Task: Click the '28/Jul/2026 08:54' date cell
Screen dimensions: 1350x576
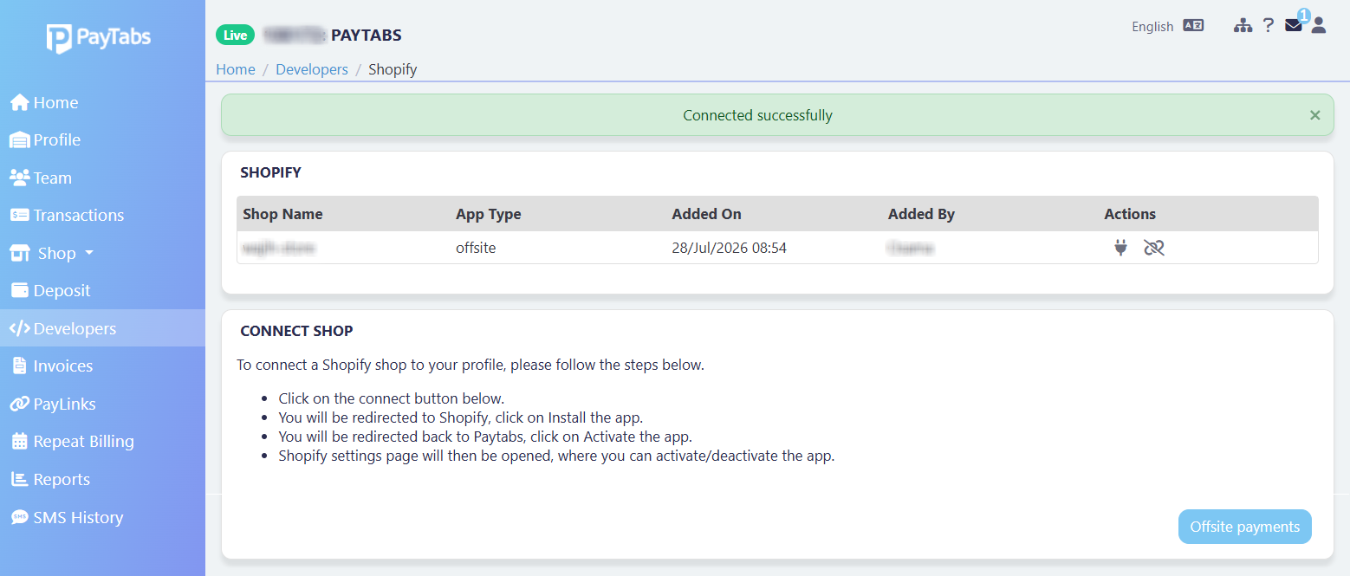Action: (729, 248)
